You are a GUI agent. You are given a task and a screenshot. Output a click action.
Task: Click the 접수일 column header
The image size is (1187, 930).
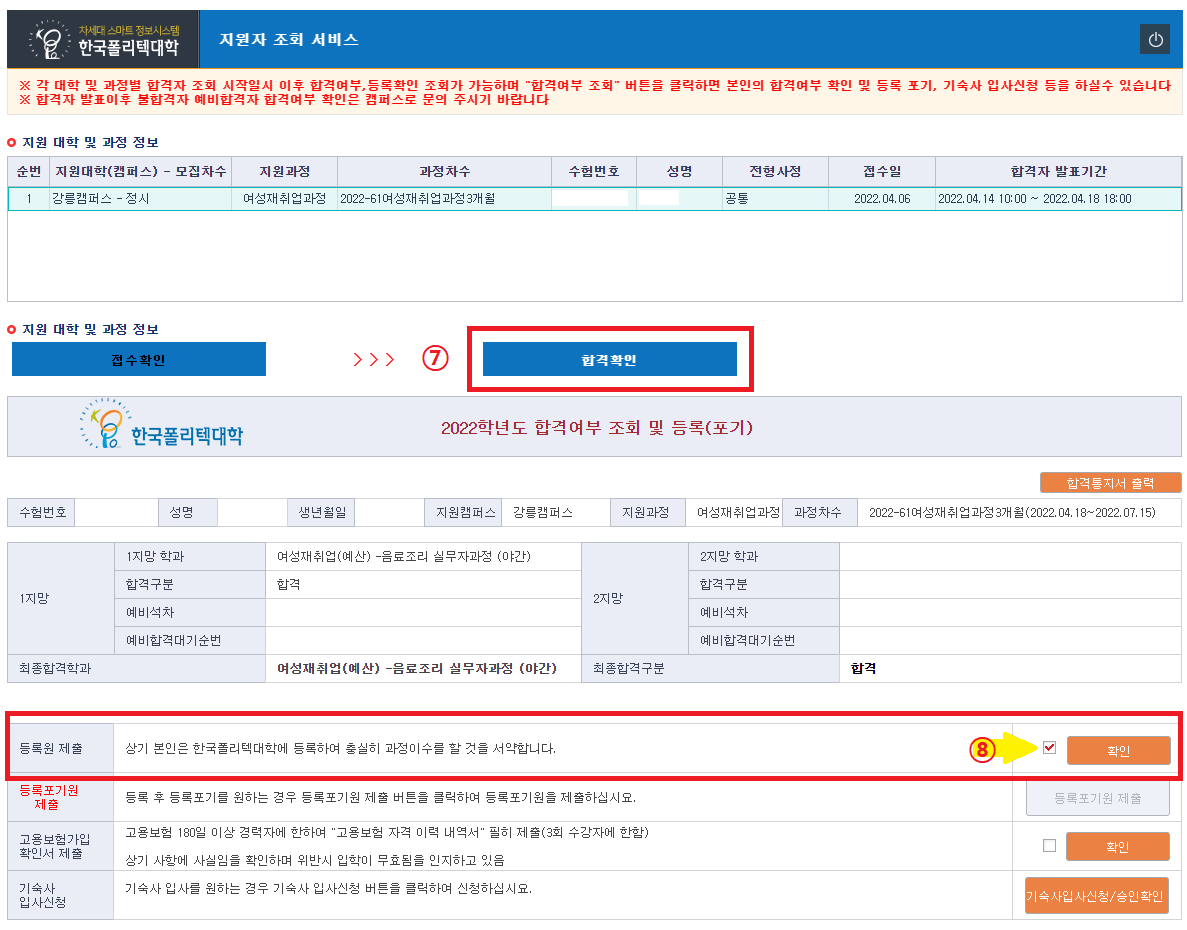[881, 171]
